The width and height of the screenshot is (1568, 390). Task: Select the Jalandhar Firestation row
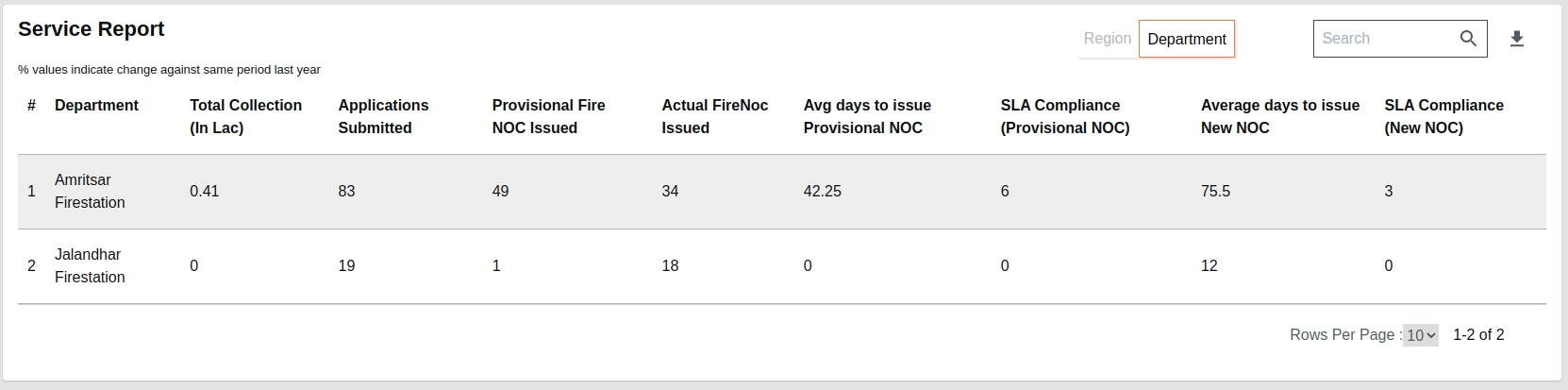(x=90, y=265)
